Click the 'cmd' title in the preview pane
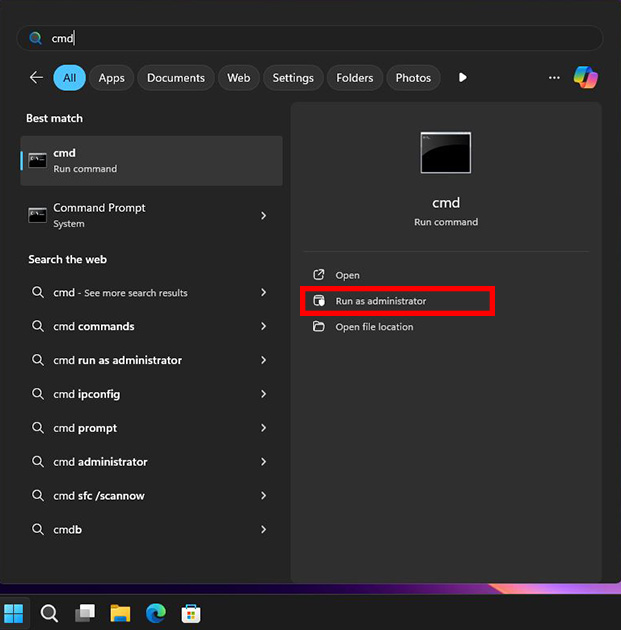621x630 pixels. click(x=446, y=203)
